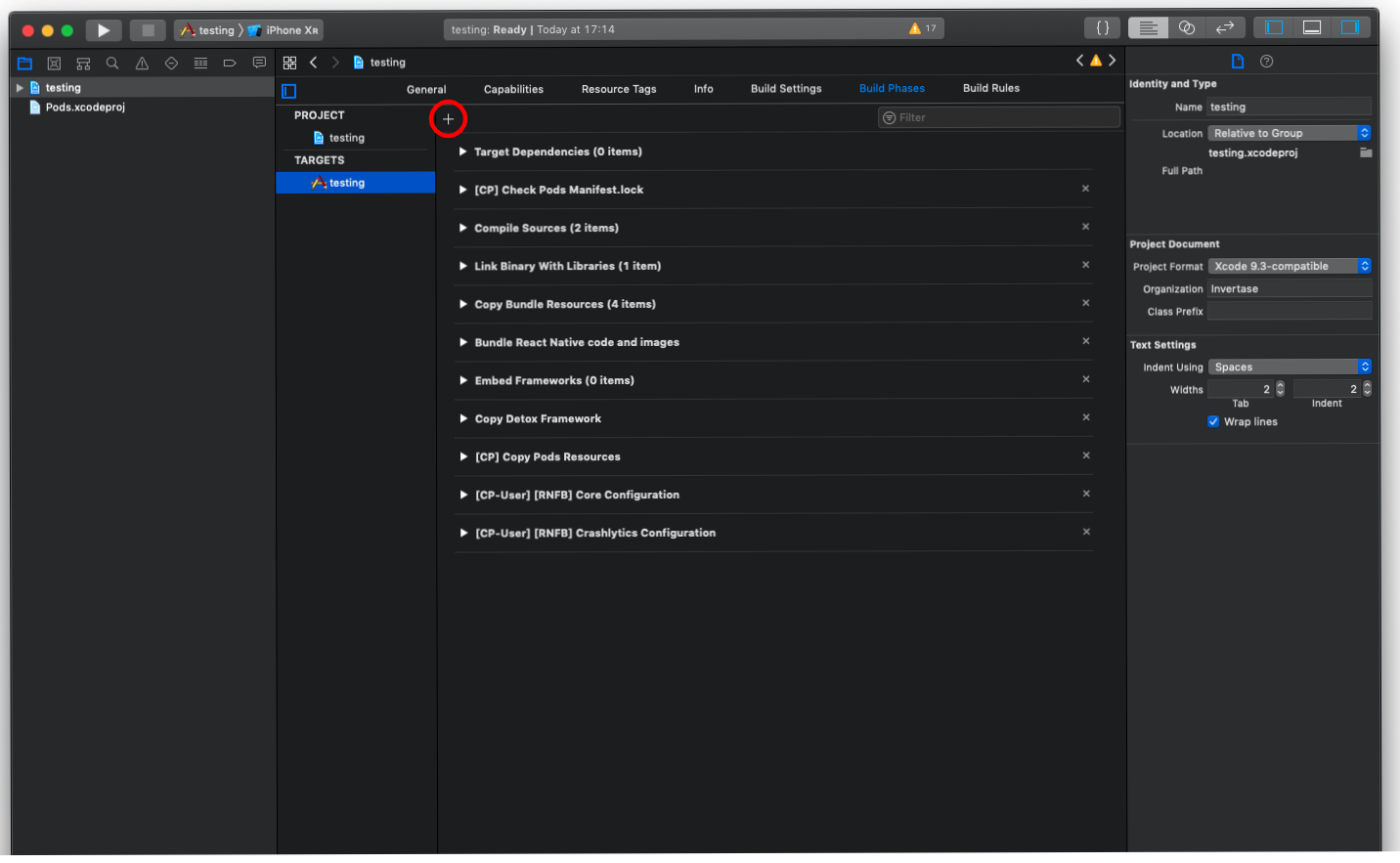Hide the navigator panel
This screenshot has height=863, width=1400.
[x=1274, y=28]
